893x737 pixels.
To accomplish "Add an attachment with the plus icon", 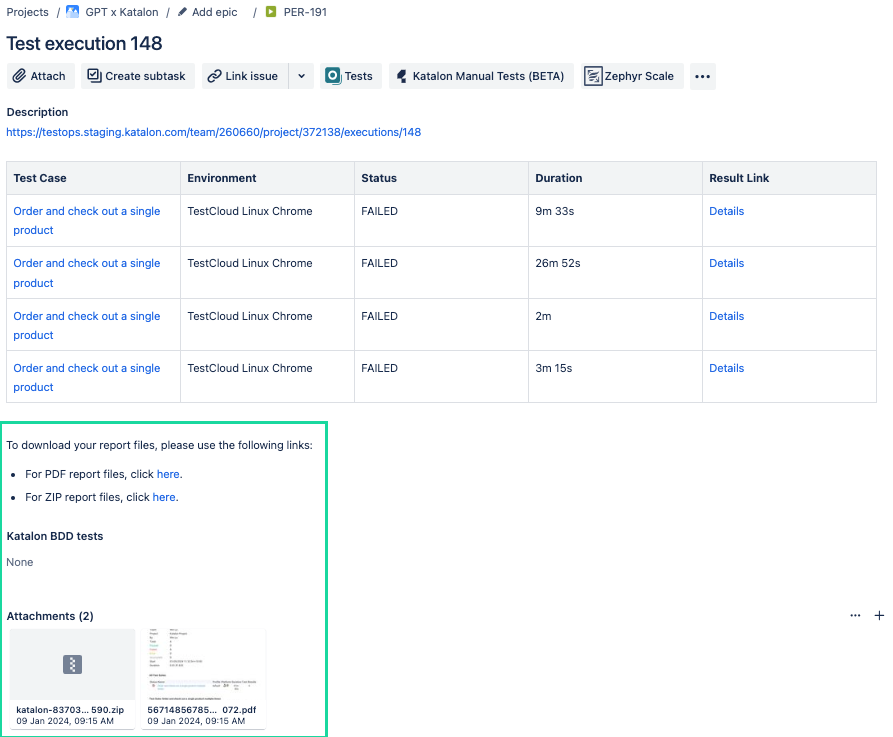I will click(x=879, y=616).
